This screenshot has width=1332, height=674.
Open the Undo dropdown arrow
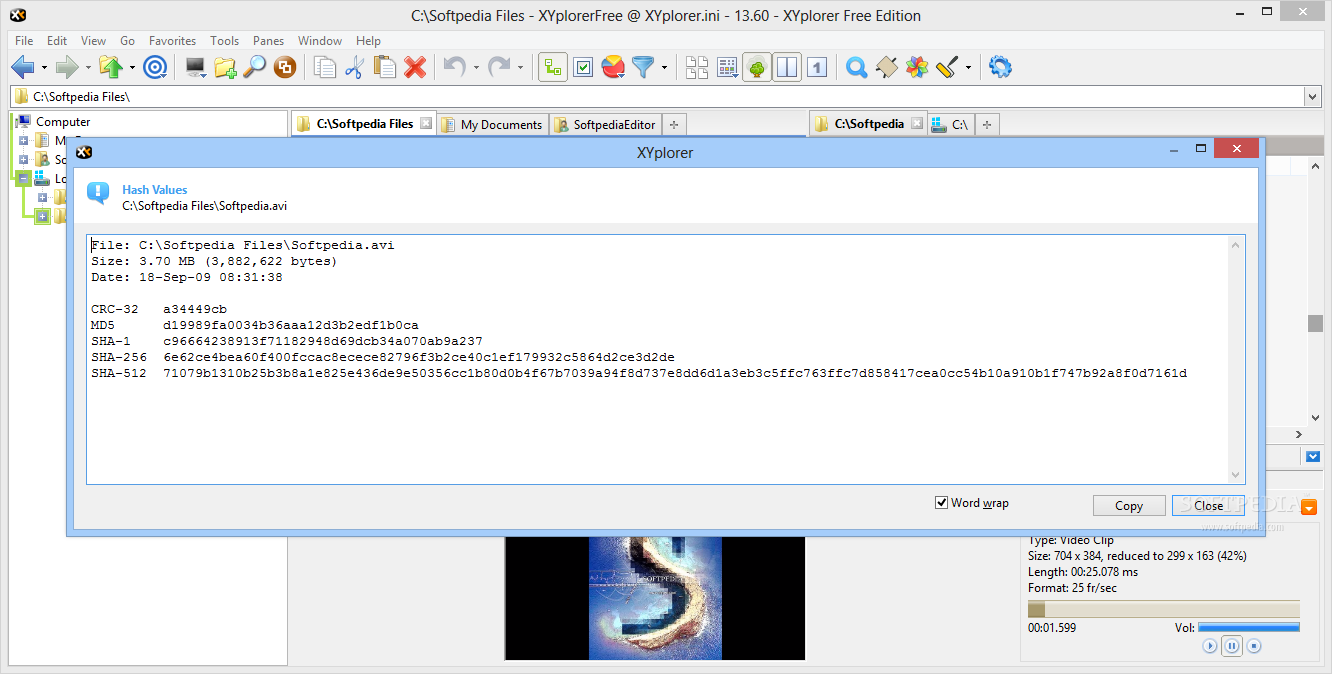pos(476,68)
